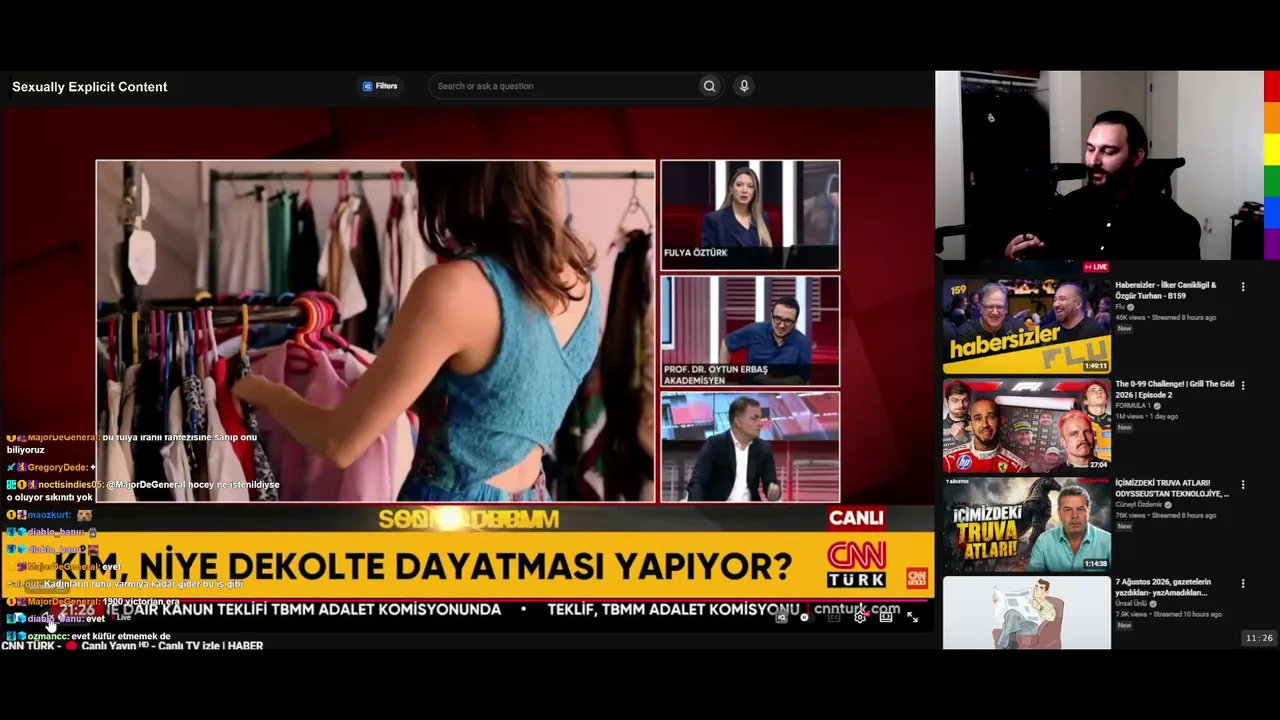This screenshot has width=1280, height=720.
Task: Click the Fulya Öztürk panel in the video
Action: coord(750,215)
